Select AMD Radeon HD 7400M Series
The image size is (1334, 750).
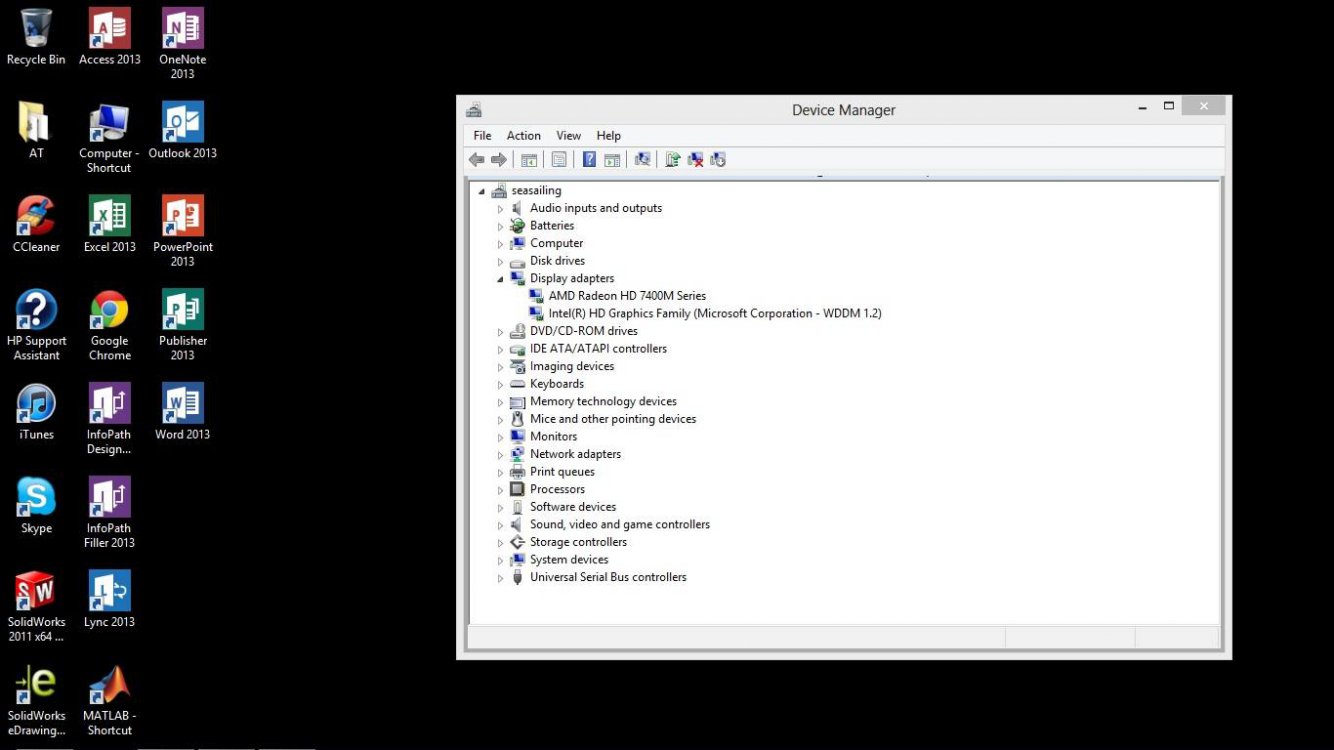(627, 296)
